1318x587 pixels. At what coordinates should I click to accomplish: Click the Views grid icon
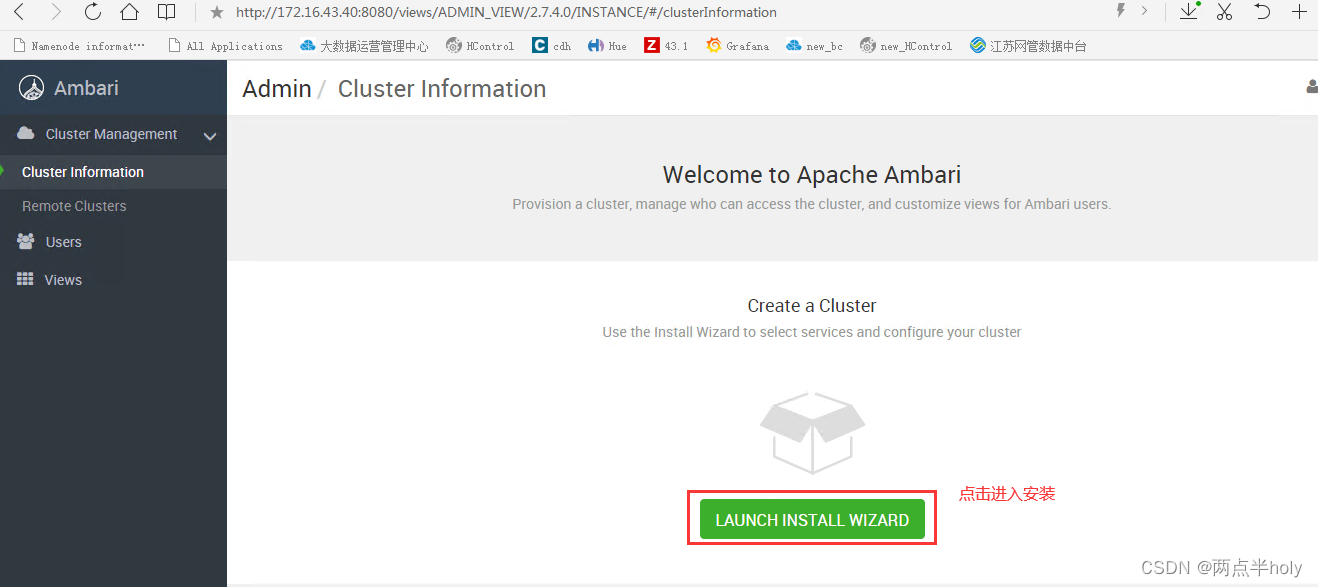point(25,279)
